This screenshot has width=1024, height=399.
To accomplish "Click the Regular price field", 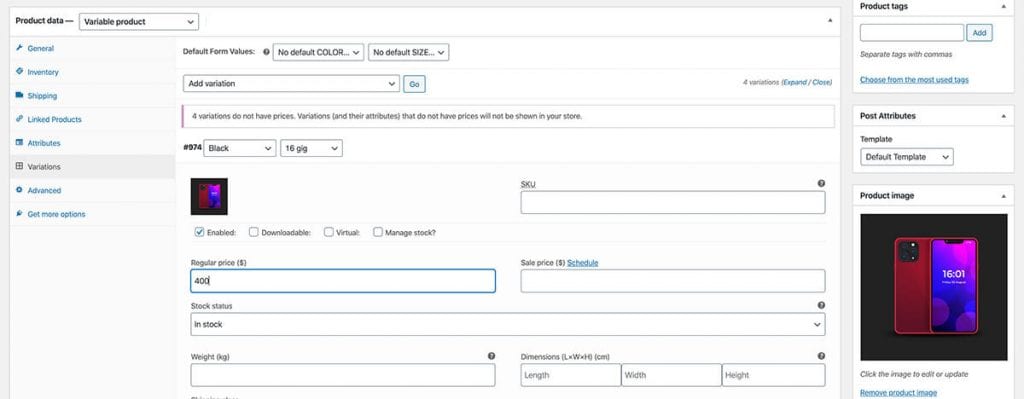I will pos(343,281).
